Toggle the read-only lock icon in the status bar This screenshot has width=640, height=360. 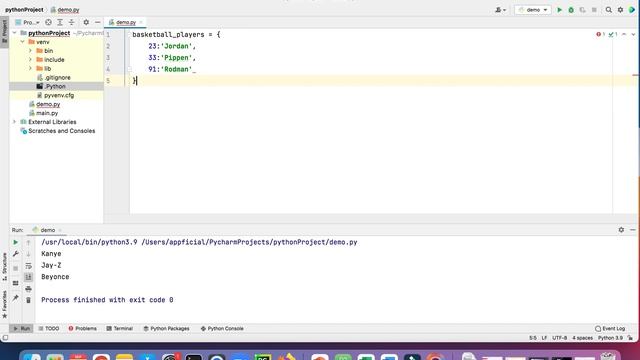click(x=631, y=338)
